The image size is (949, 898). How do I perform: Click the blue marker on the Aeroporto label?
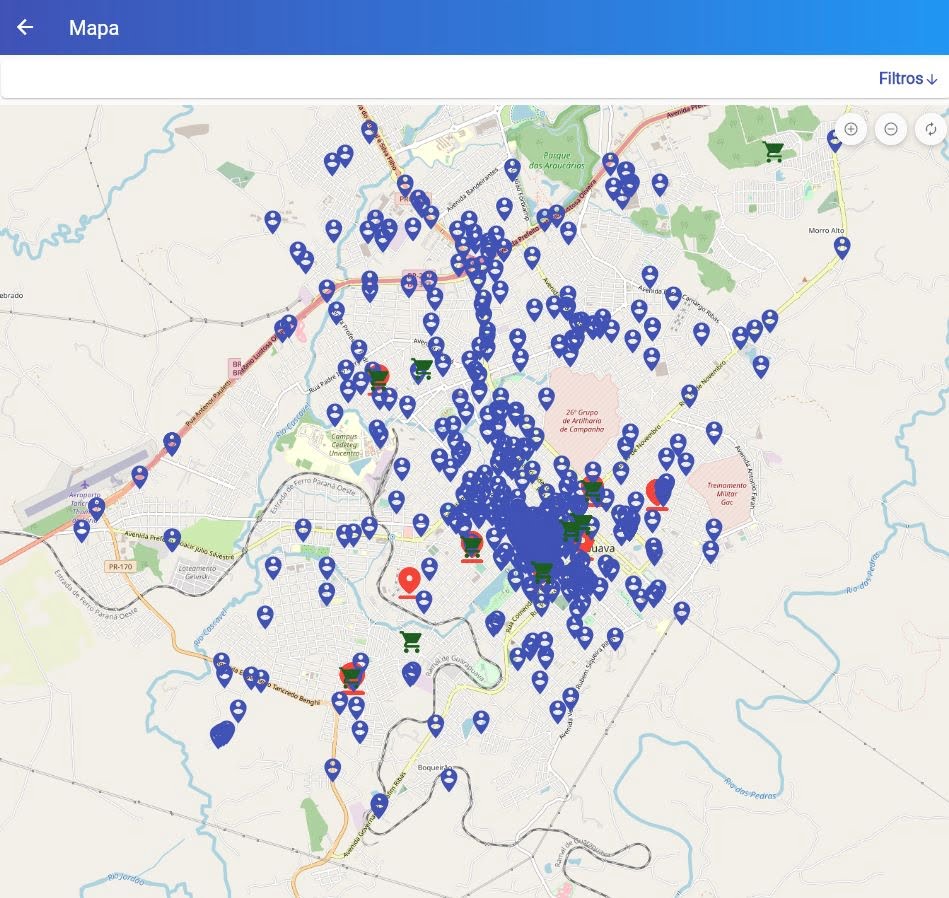click(96, 508)
